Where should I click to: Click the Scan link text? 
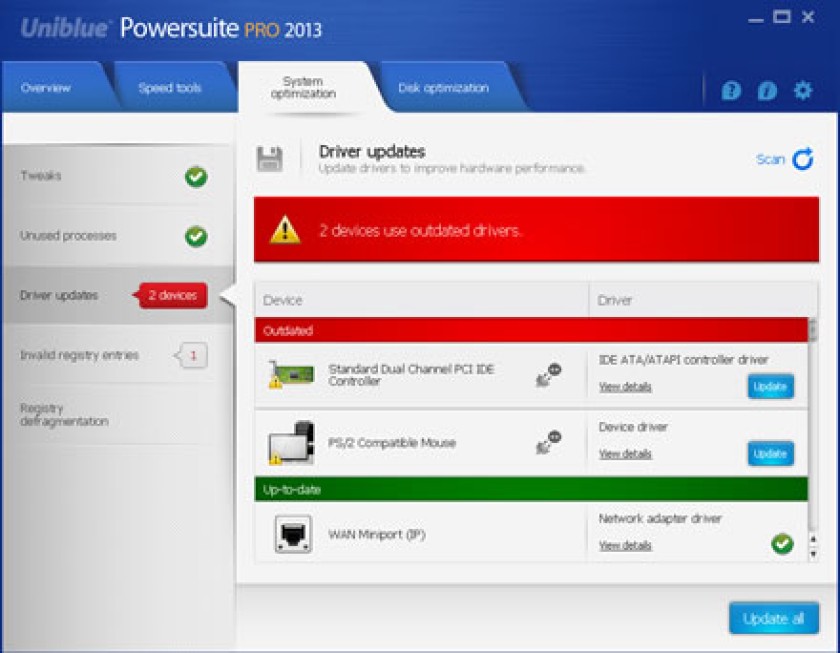click(x=770, y=159)
